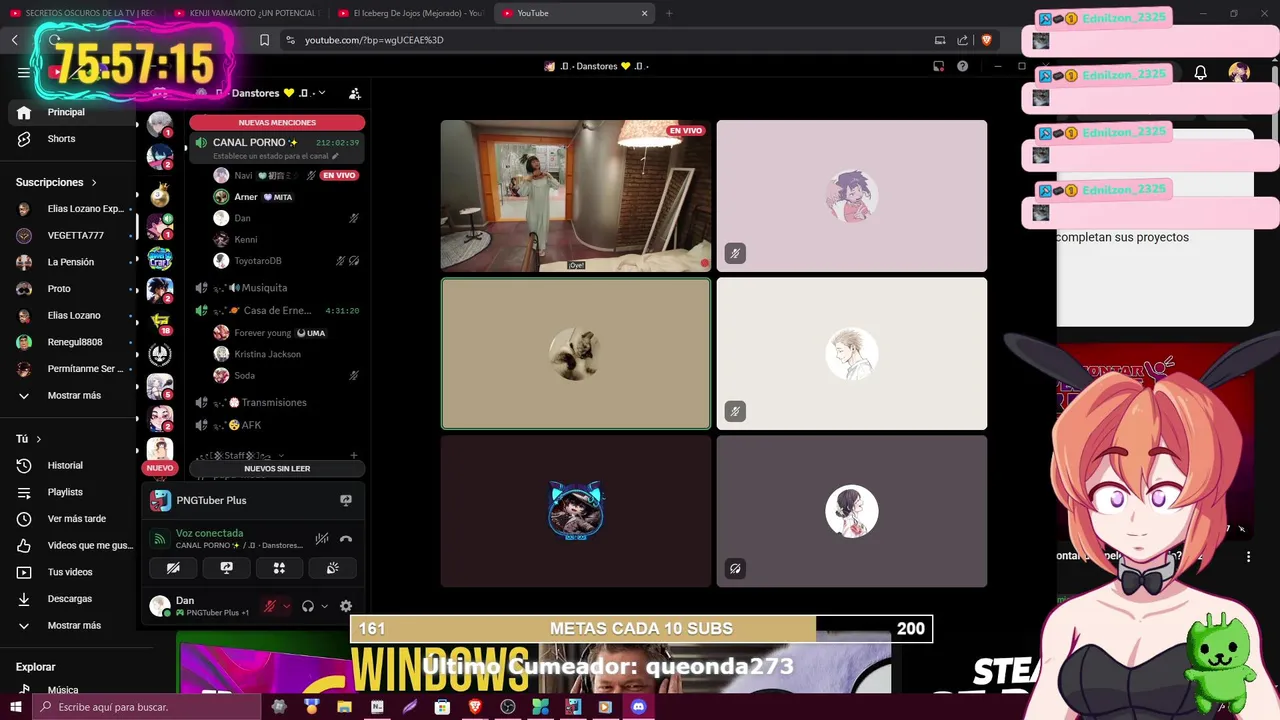
Task: Close the active YouTube browser tab
Action: (644, 13)
